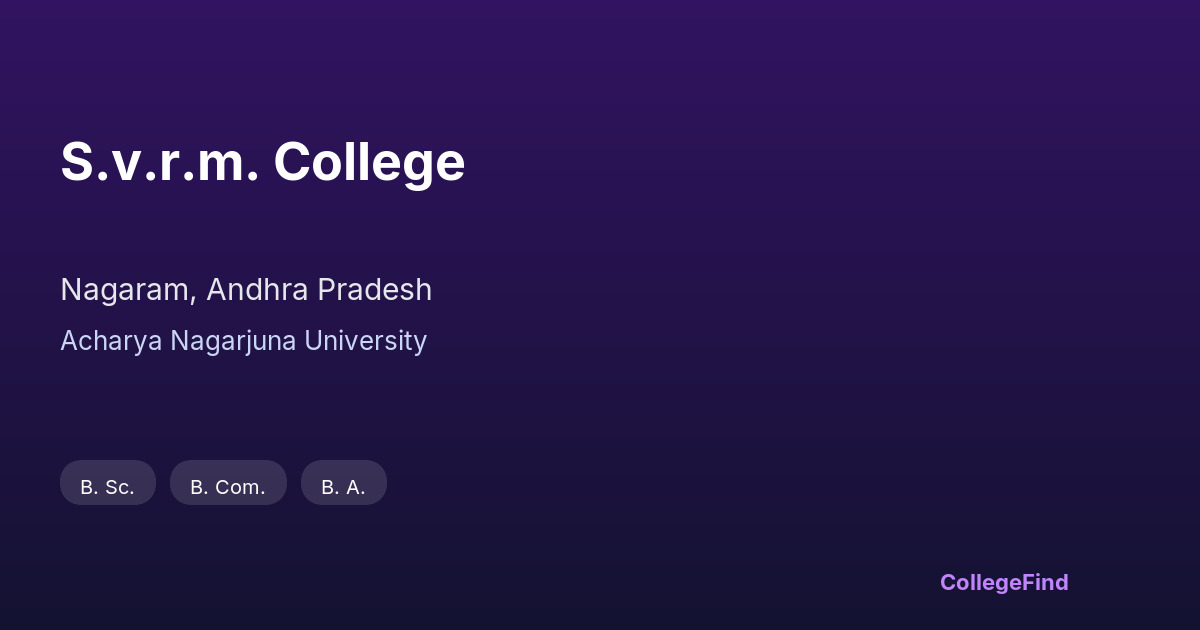Click the S.v.r.m. College title heading
This screenshot has height=630, width=1200.
262,161
